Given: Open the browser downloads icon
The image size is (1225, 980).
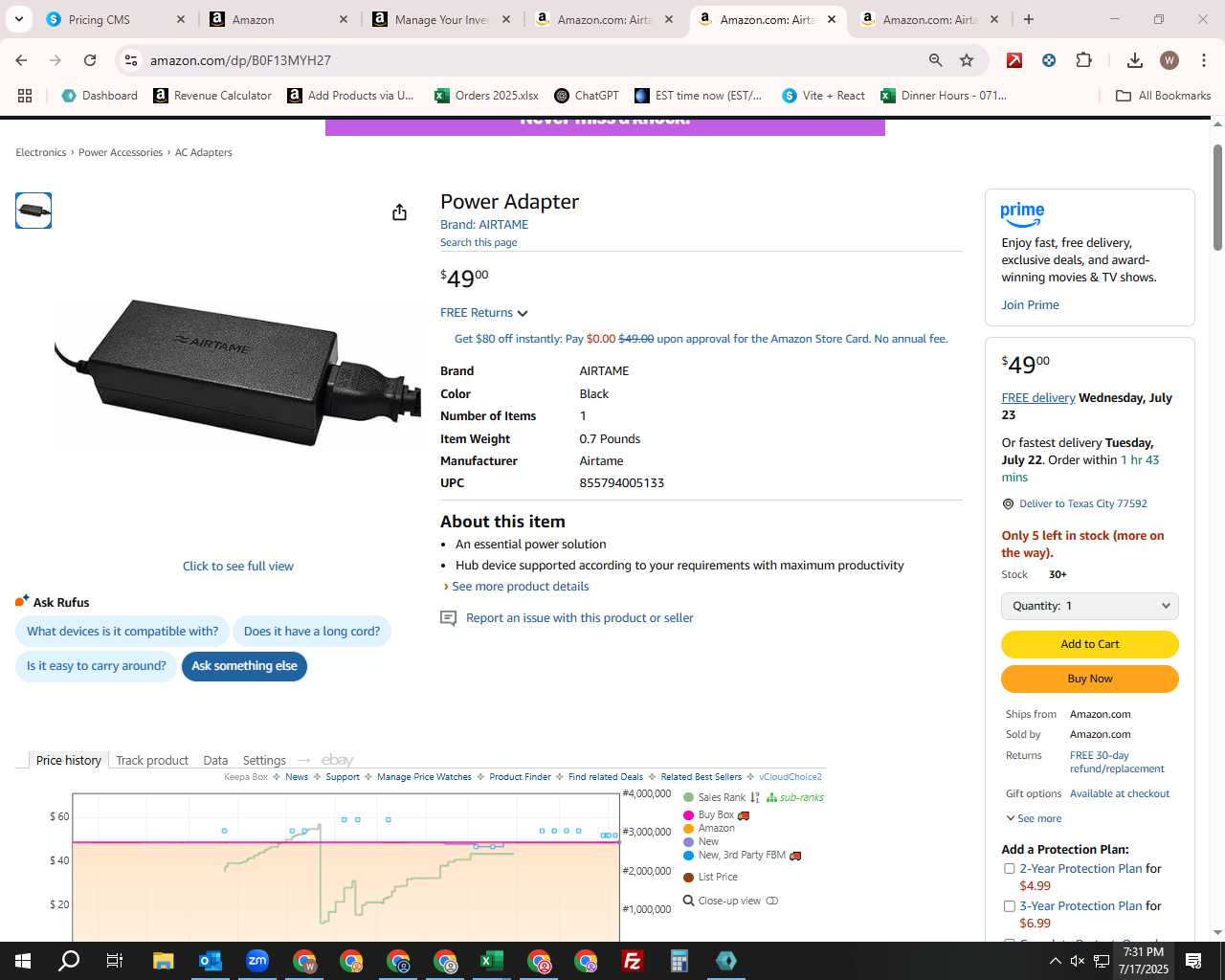Looking at the screenshot, I should coord(1135,60).
